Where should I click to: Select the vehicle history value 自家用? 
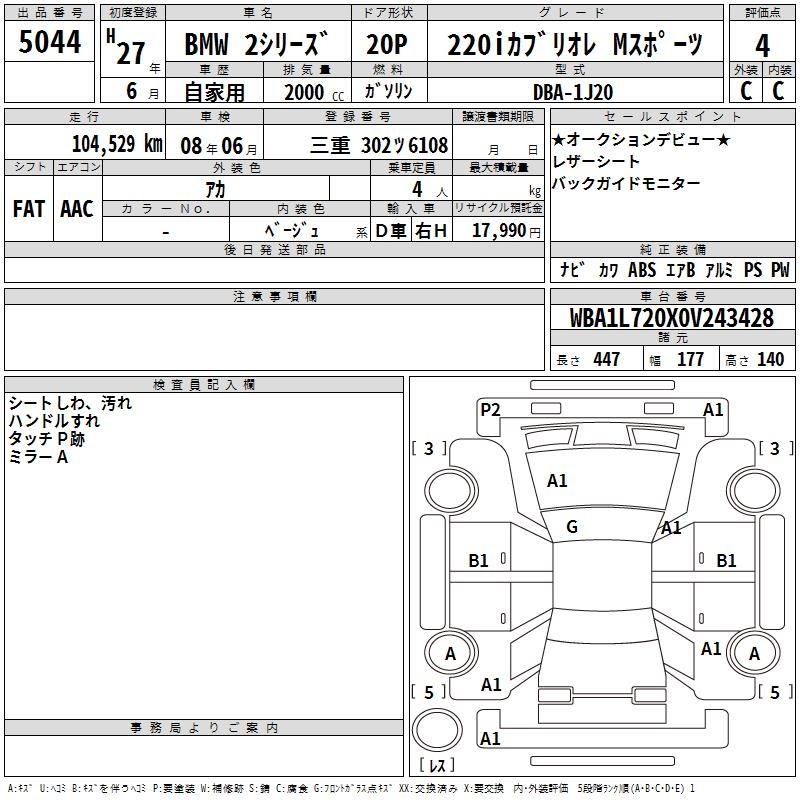tap(214, 92)
